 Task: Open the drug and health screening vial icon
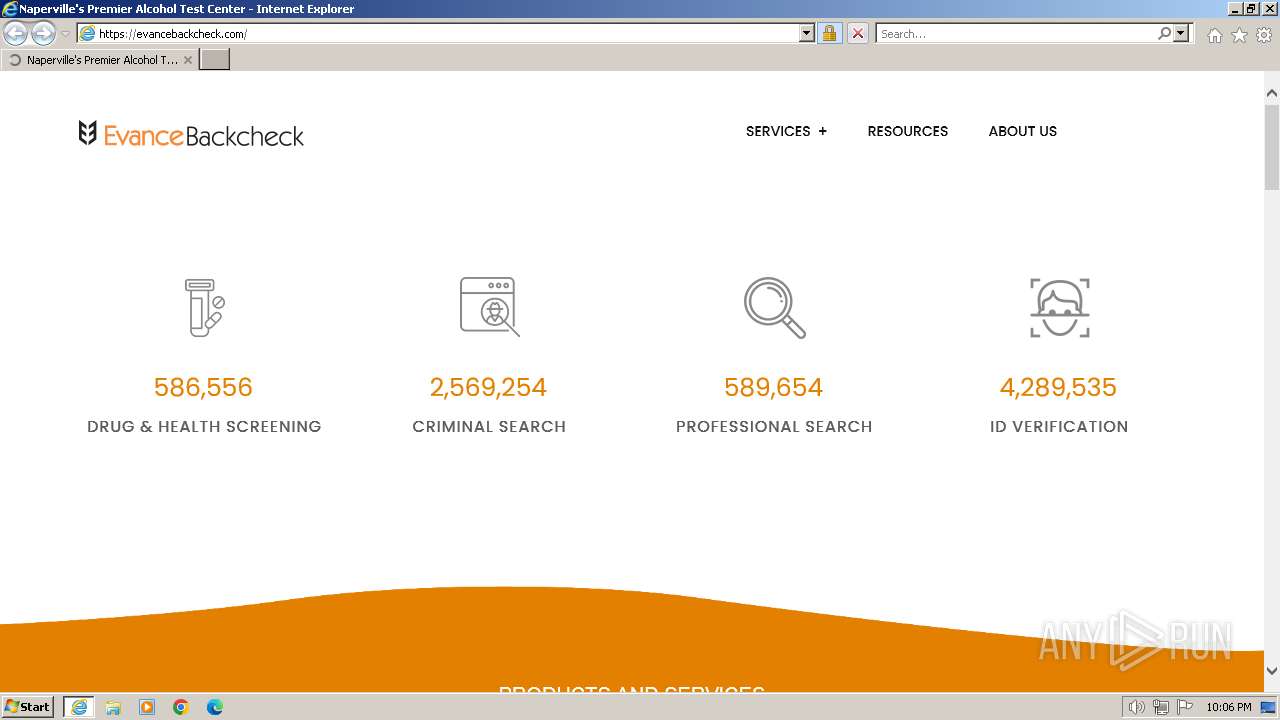coord(204,307)
